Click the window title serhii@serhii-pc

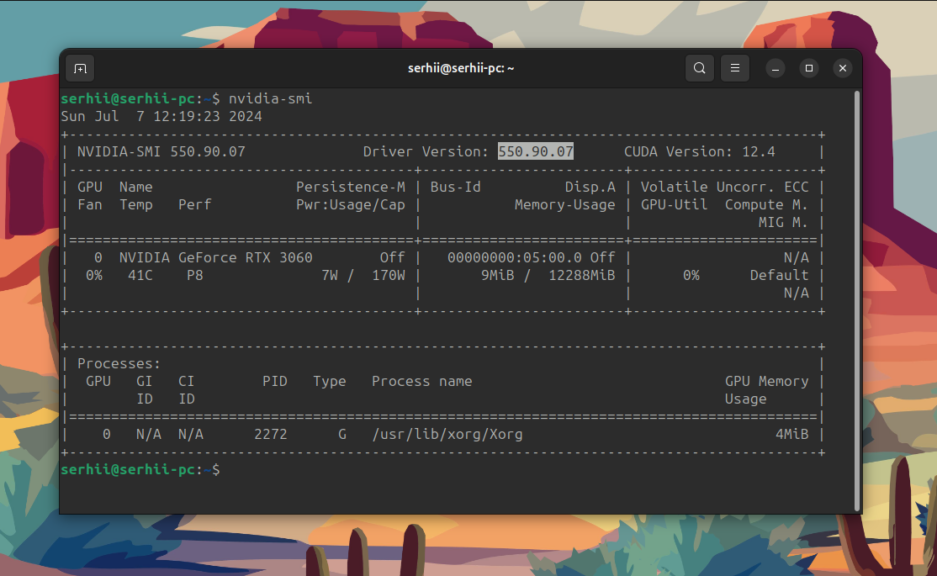pyautogui.click(x=461, y=68)
